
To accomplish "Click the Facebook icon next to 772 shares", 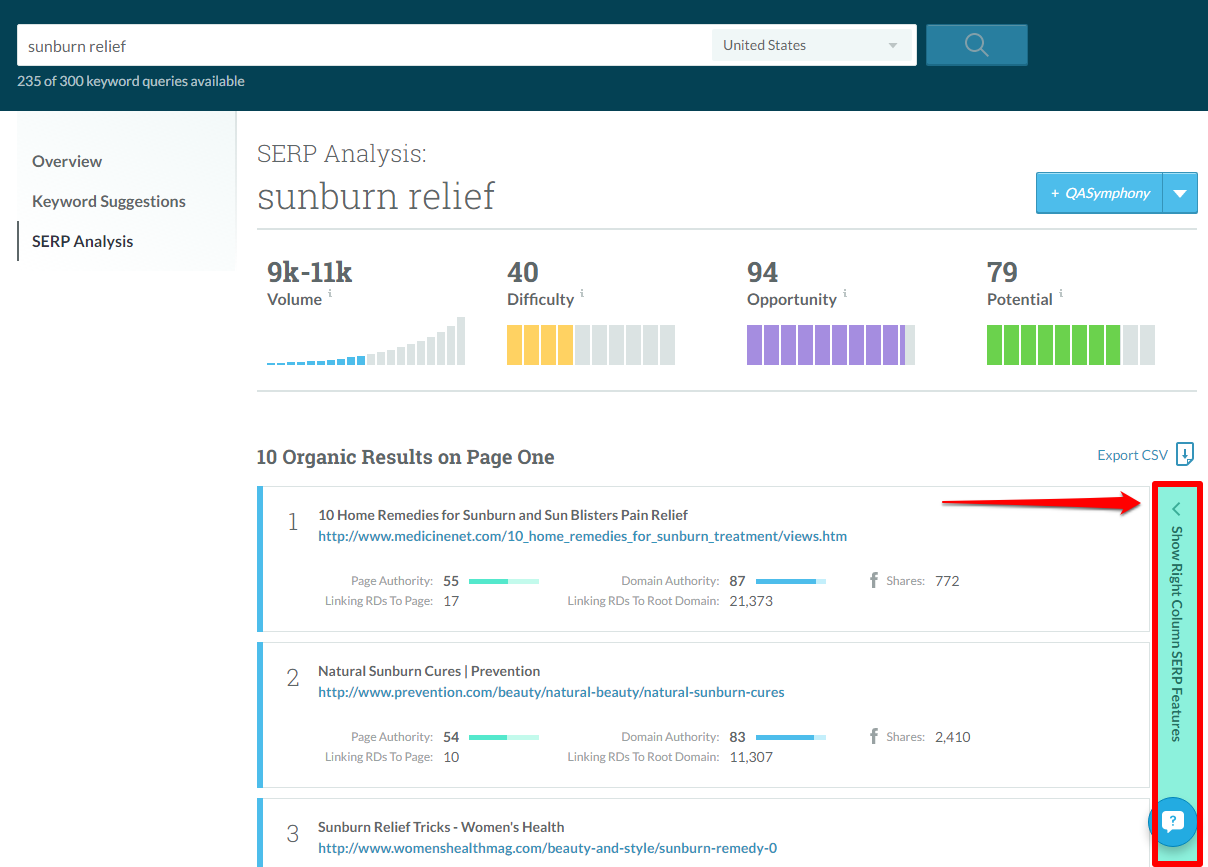I will (876, 580).
